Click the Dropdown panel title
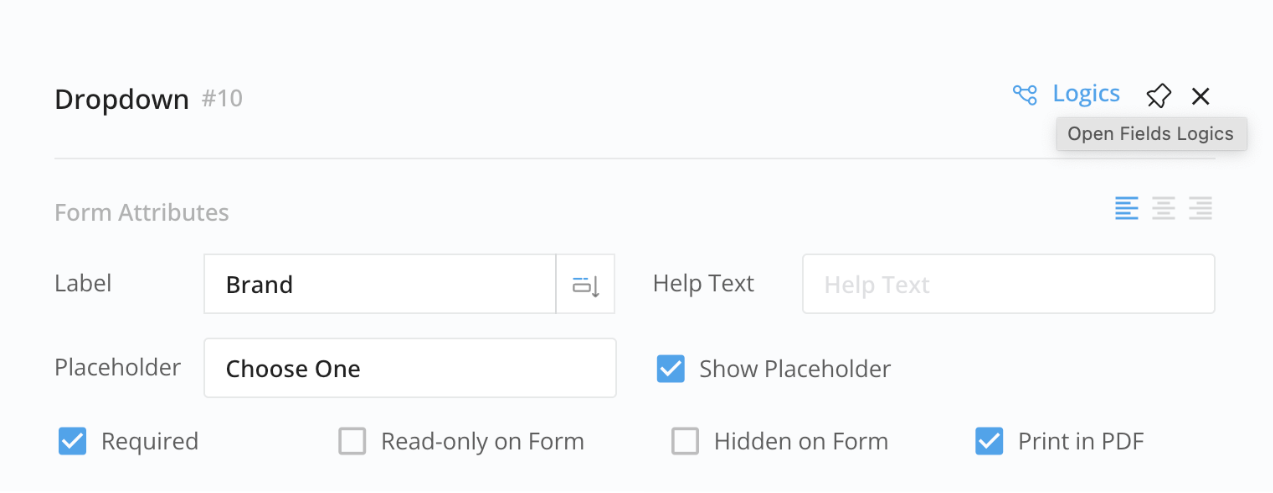 click(122, 100)
